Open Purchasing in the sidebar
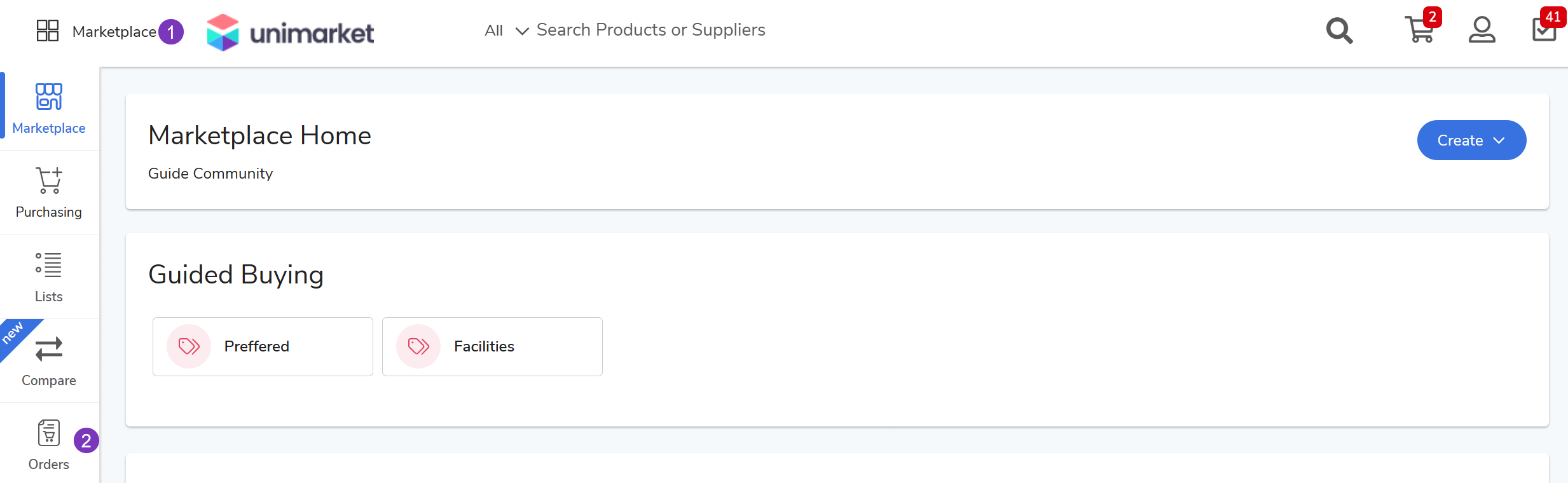 (x=49, y=193)
